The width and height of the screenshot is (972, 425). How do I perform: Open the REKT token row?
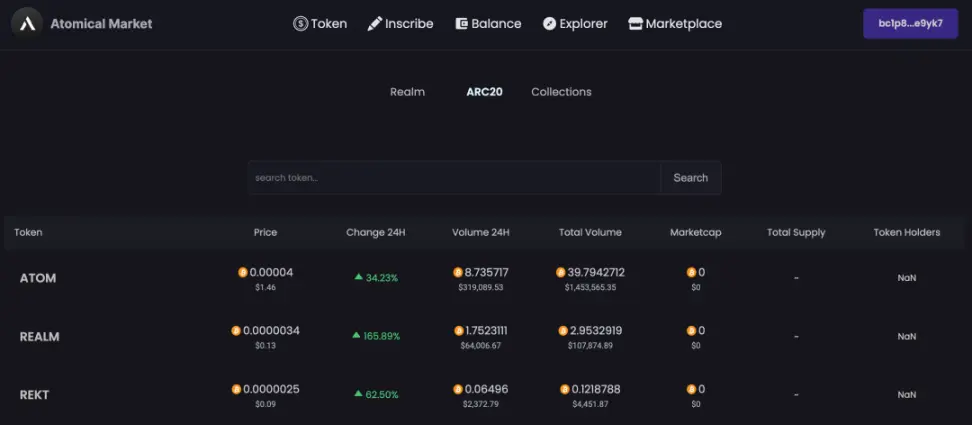pos(486,395)
